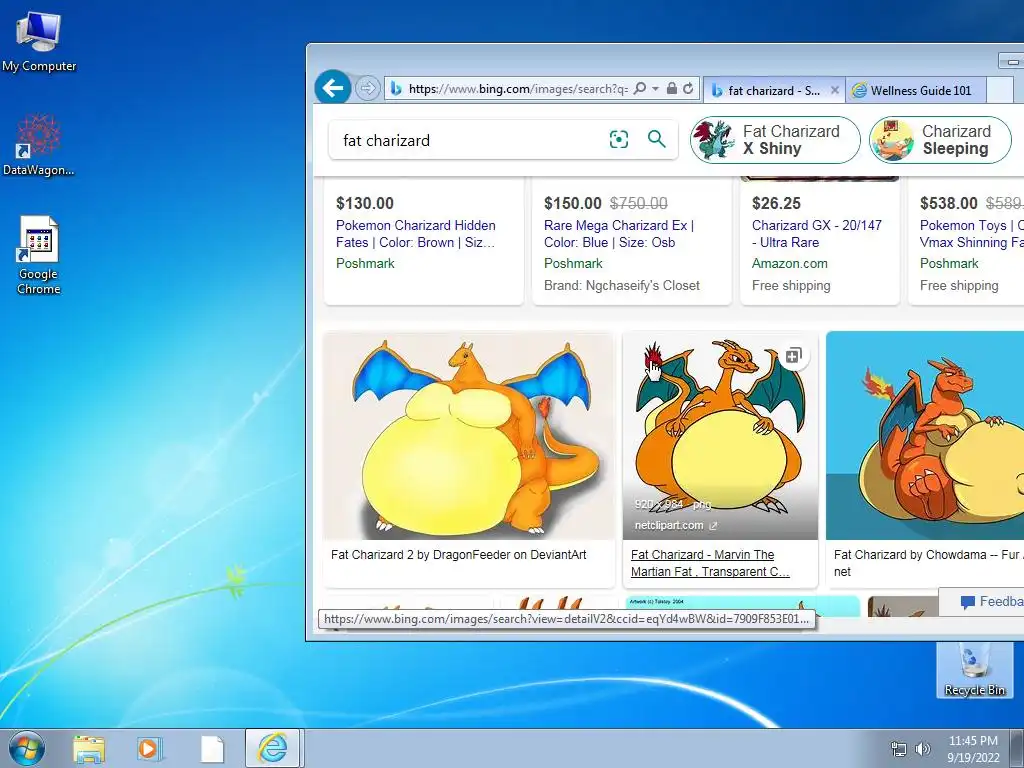Click the blank document taskbar icon
Screen dimensions: 1024x768
212,749
